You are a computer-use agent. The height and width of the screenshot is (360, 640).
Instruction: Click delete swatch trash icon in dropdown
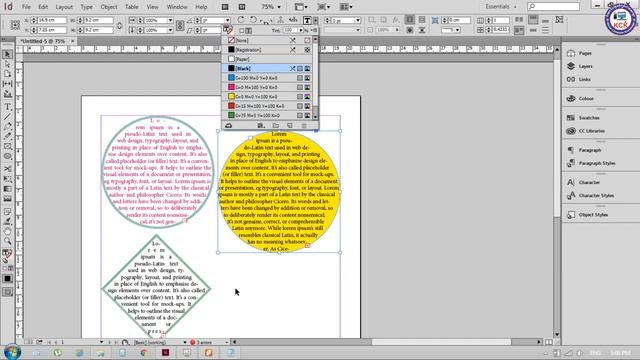304,126
